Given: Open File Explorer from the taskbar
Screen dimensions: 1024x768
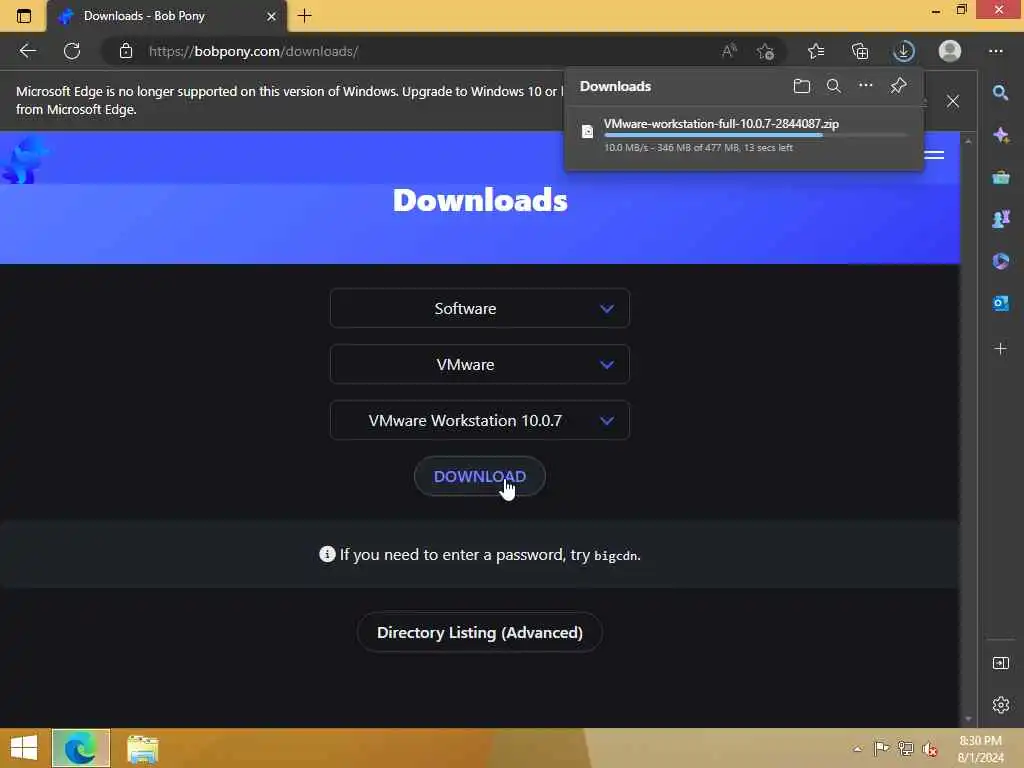Looking at the screenshot, I should click(x=142, y=749).
